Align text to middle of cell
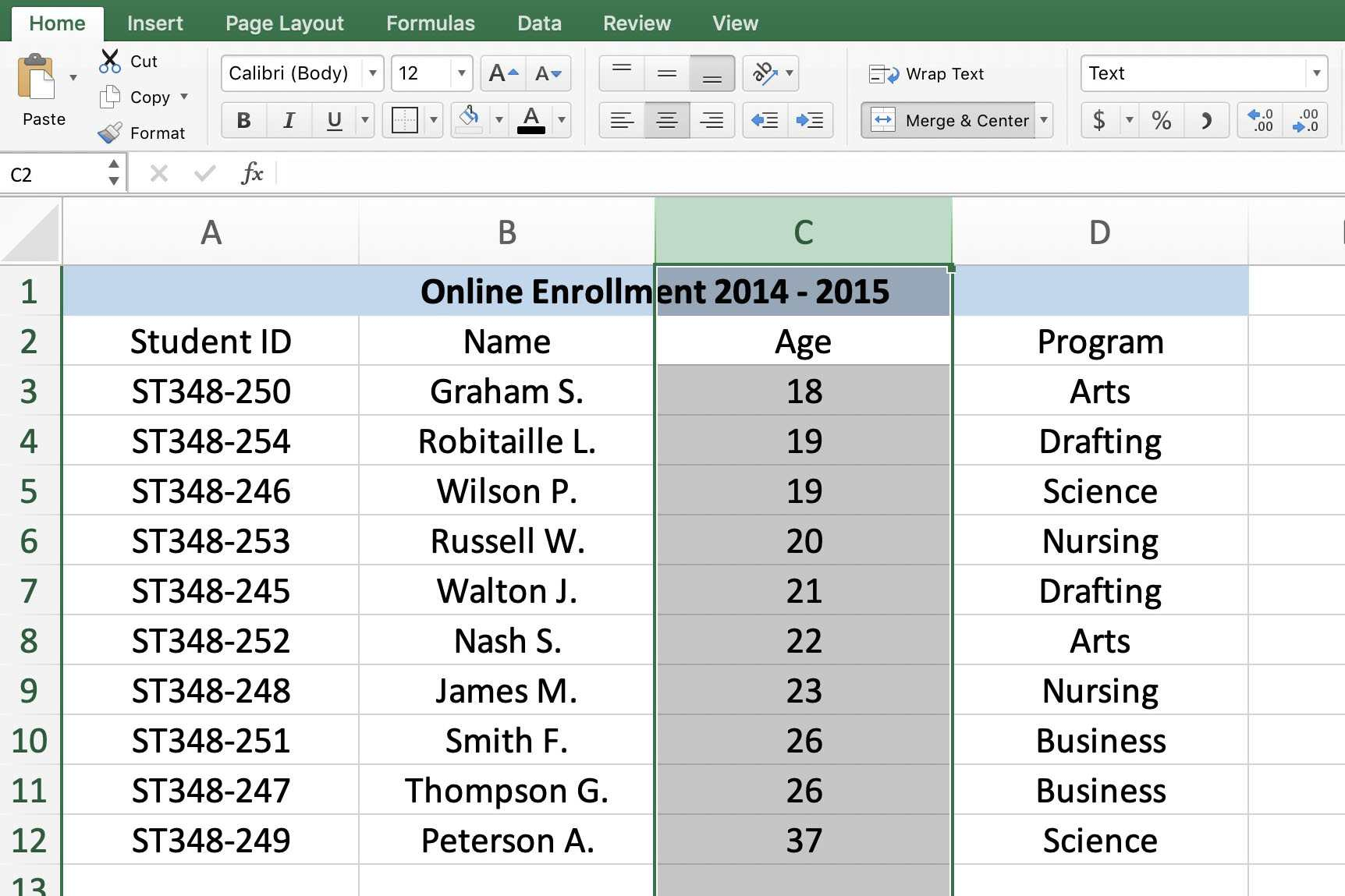This screenshot has width=1345, height=896. 667,73
